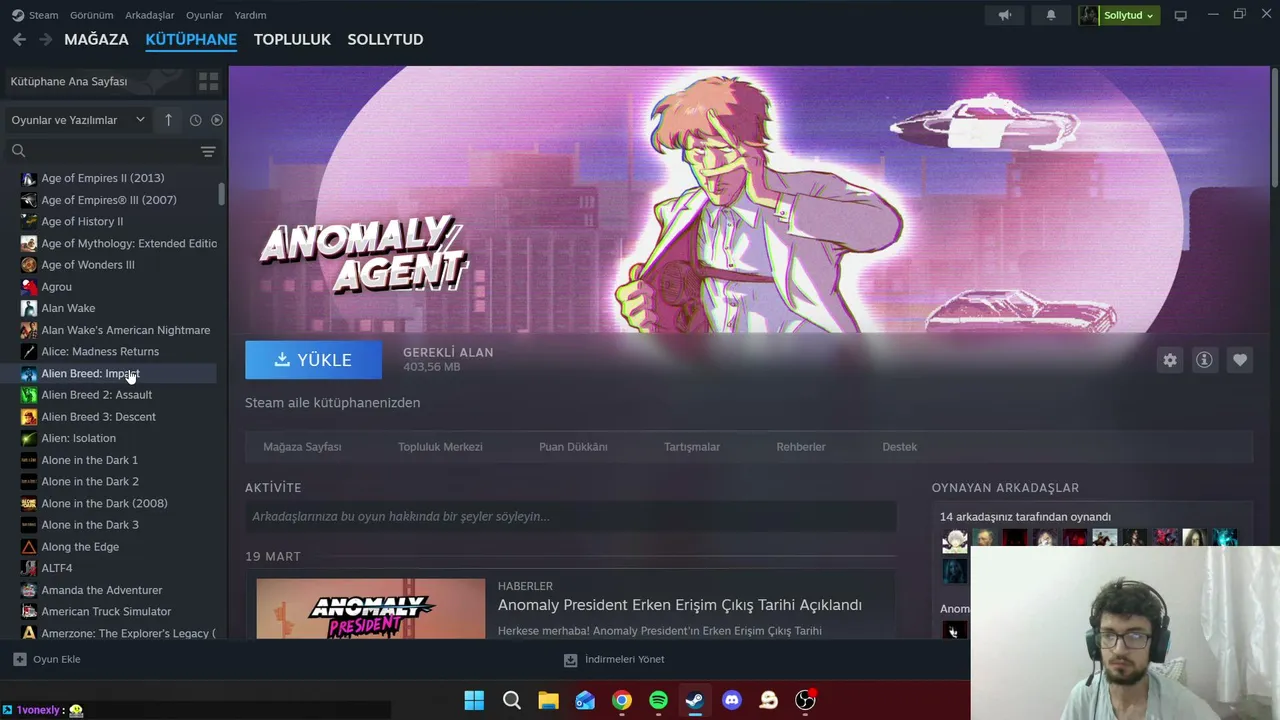Open the library filter options icon

pos(208,151)
